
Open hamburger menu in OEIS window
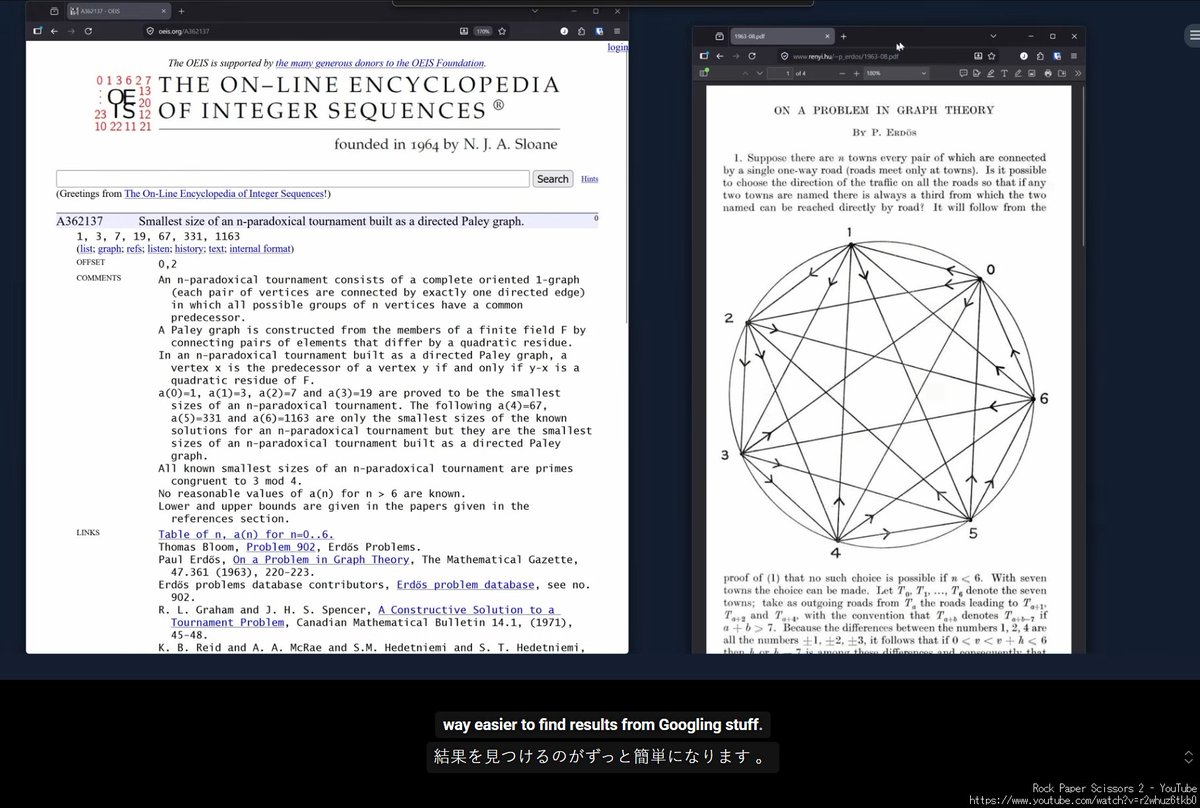coord(617,31)
